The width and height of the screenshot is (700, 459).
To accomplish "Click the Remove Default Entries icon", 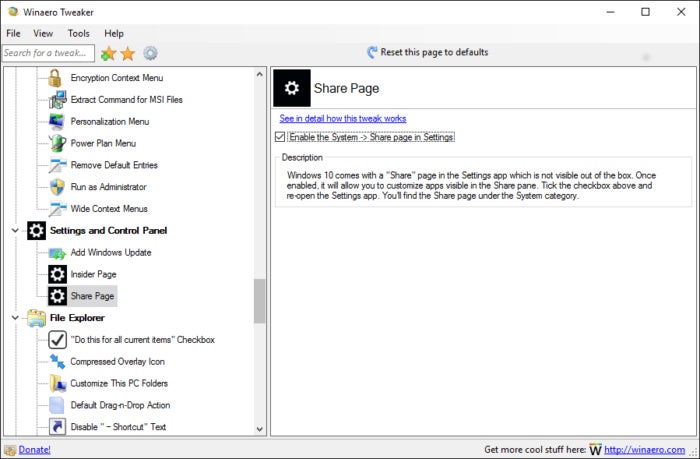I will [58, 165].
